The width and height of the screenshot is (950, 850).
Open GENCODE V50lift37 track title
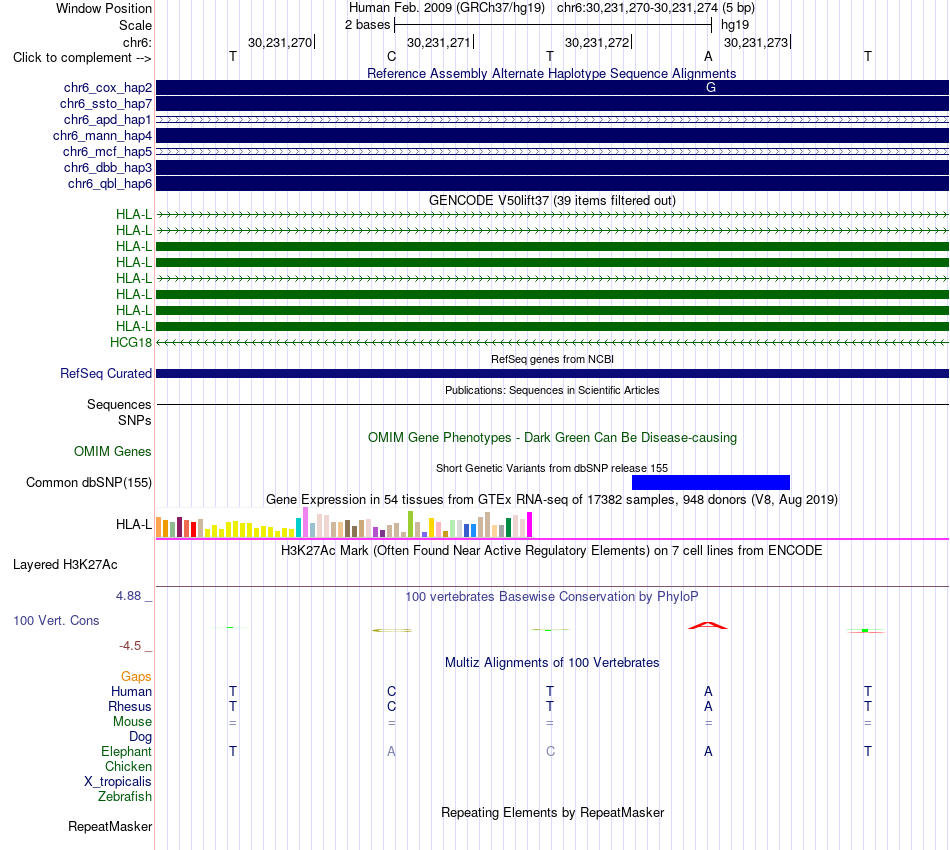[552, 201]
